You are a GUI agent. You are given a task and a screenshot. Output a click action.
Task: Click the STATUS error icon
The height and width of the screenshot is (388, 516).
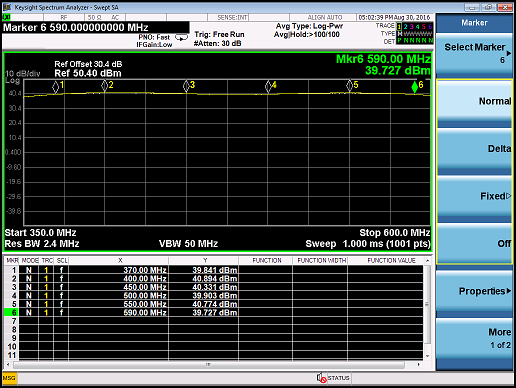[x=321, y=378]
